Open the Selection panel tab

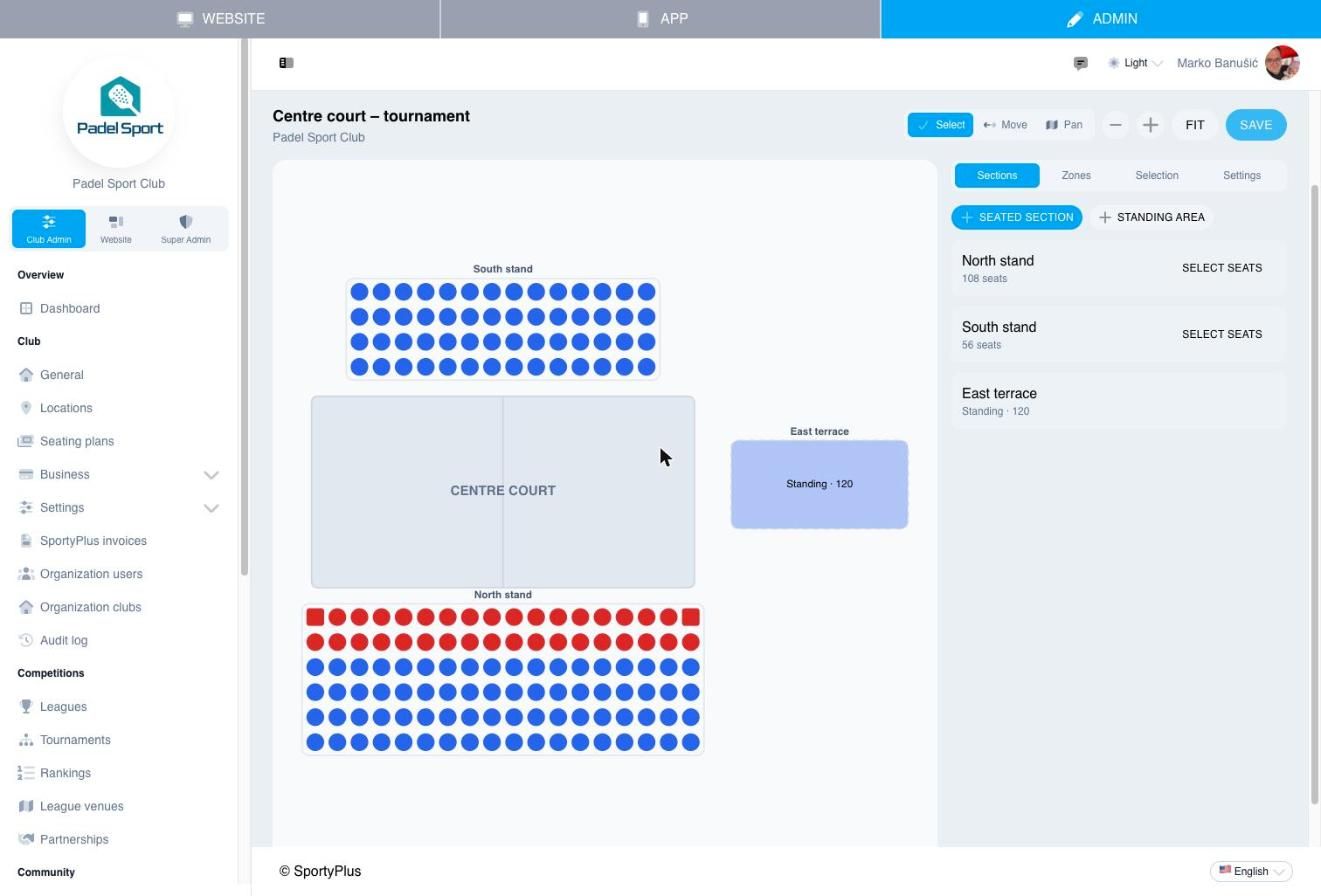click(x=1157, y=175)
